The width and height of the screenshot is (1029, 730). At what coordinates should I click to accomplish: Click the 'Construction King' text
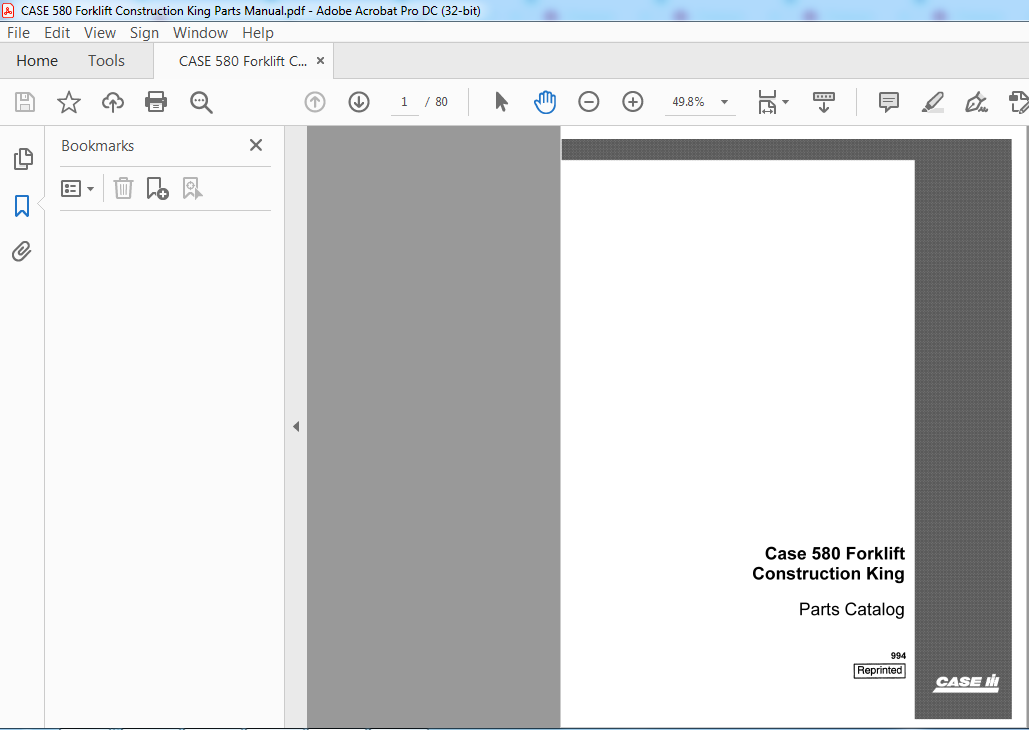tap(828, 574)
